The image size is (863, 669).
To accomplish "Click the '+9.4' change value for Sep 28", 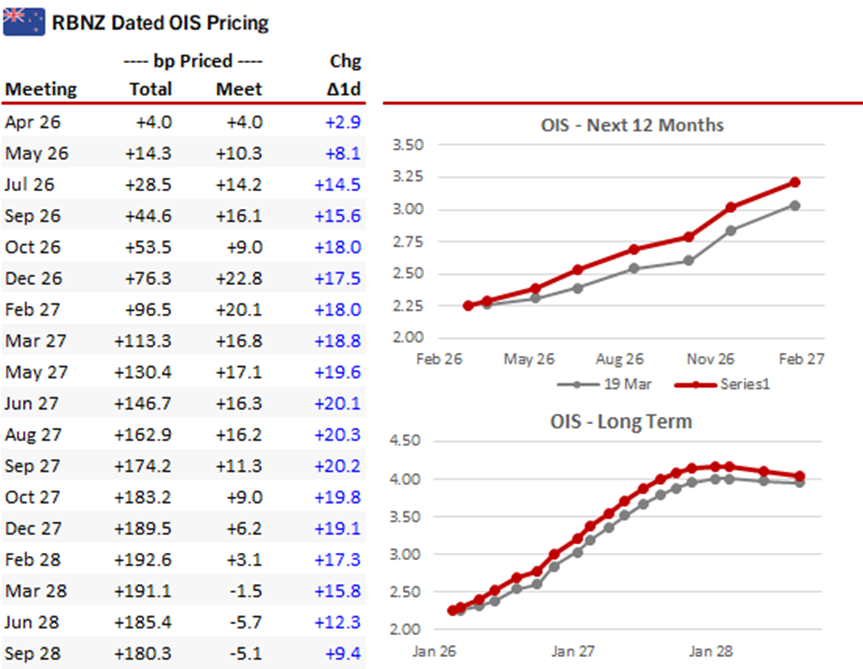I will coord(343,654).
